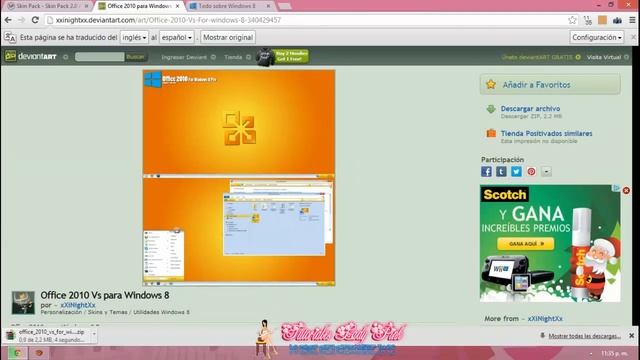Open a new browser tab
Image resolution: width=640 pixels, height=360 pixels.
[x=284, y=6]
